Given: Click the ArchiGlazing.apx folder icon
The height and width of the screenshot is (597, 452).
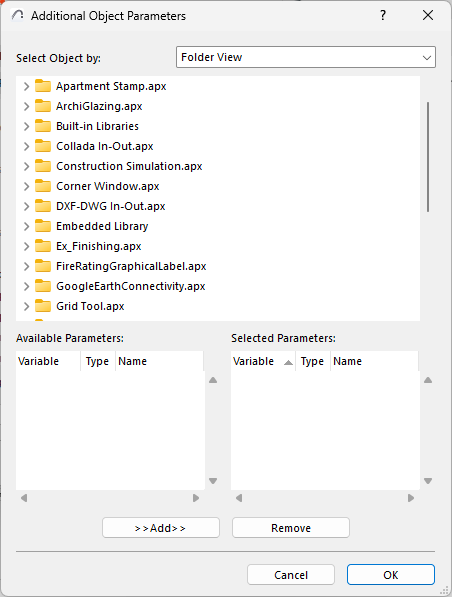Looking at the screenshot, I should click(43, 106).
